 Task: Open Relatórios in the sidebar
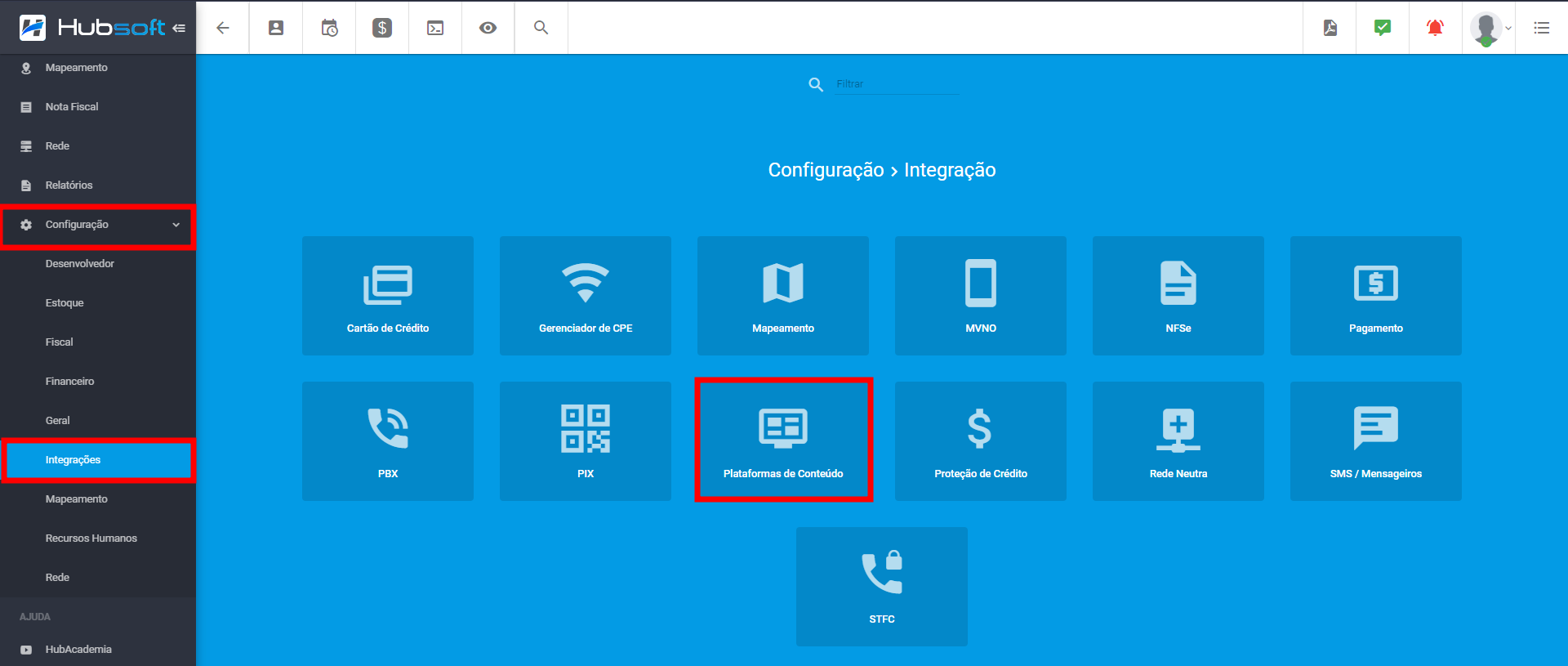point(98,185)
